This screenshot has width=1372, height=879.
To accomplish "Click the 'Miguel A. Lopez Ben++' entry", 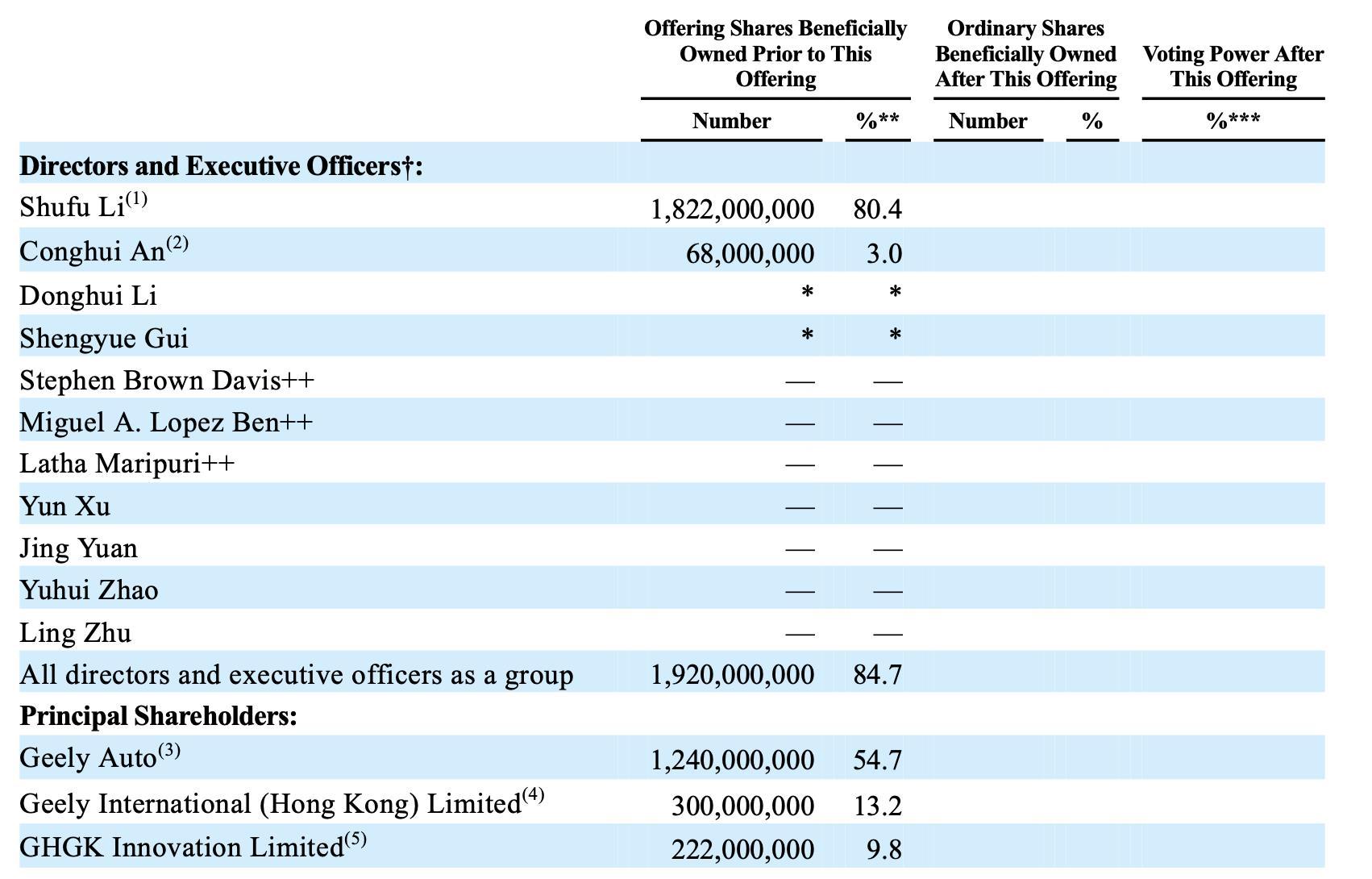I will [166, 422].
